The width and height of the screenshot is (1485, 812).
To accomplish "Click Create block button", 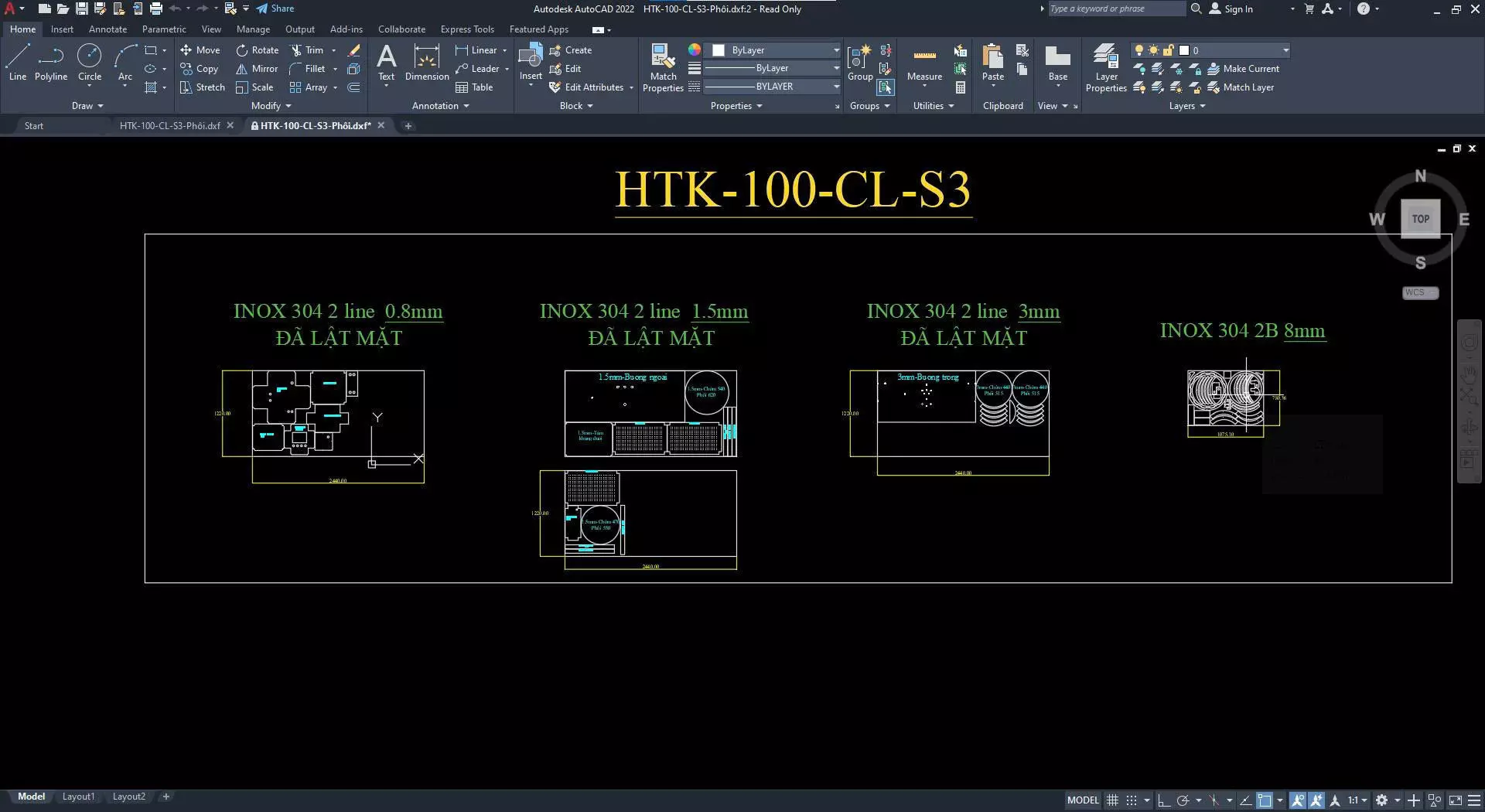I will pos(571,50).
